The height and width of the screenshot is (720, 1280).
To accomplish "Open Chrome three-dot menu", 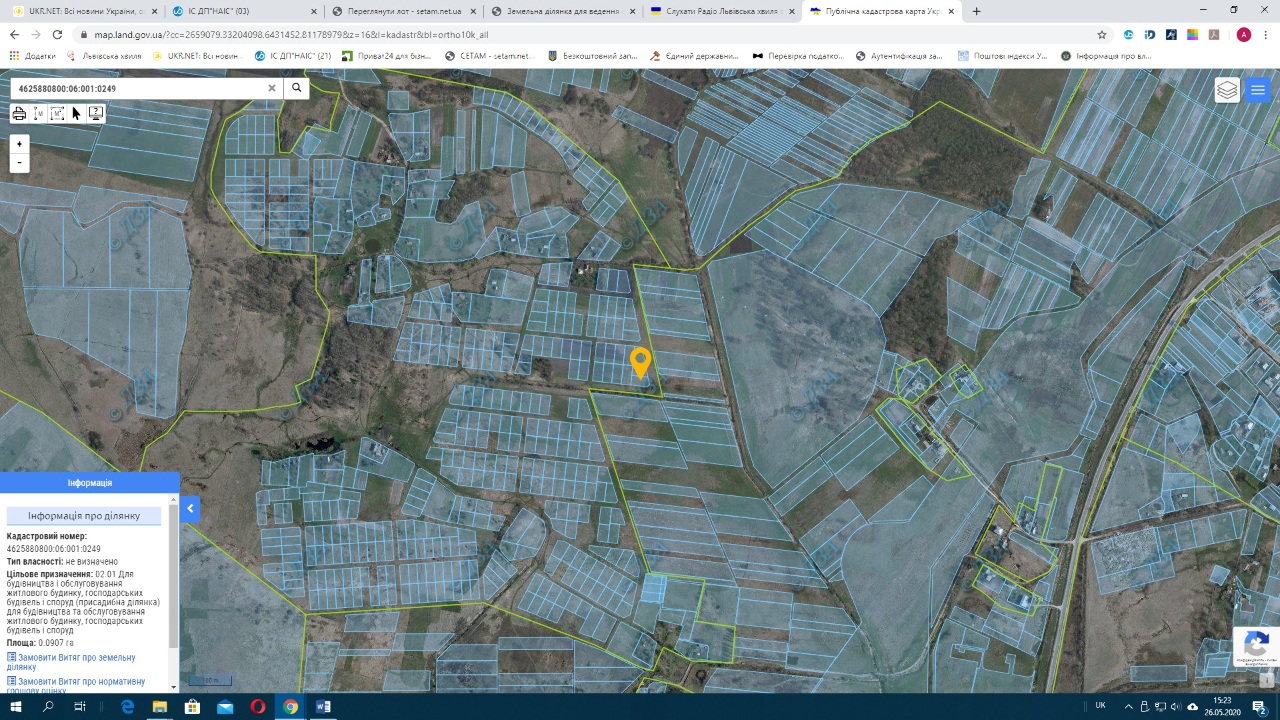I will coord(1266,34).
